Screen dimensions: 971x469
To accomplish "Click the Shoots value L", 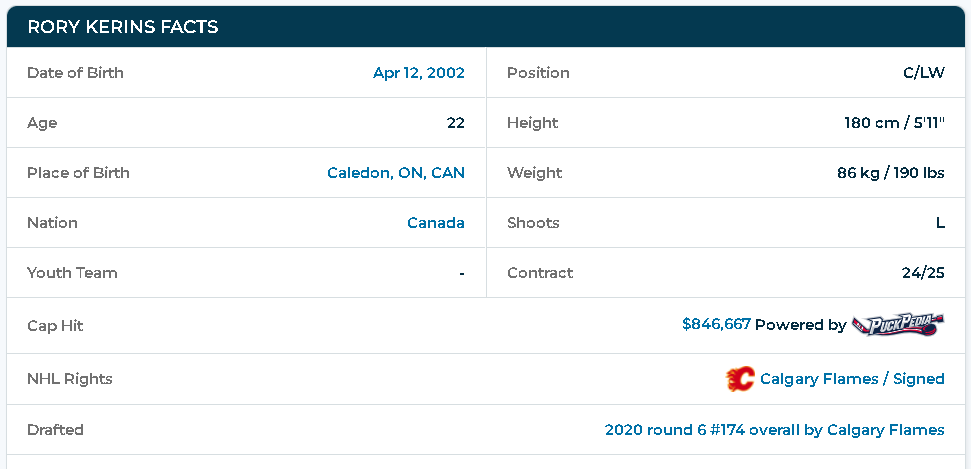I will pos(940,222).
